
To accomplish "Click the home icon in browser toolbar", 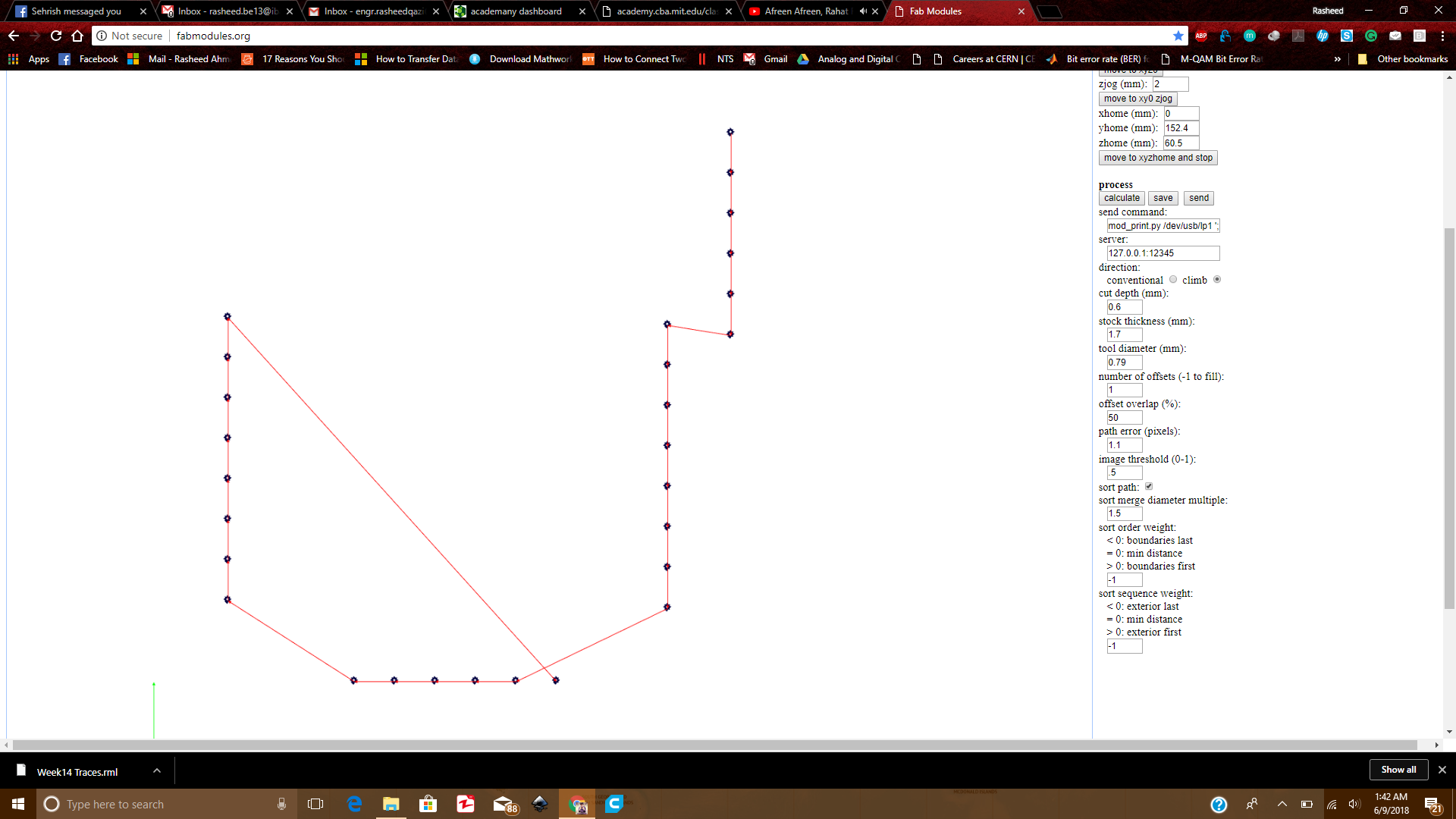I will tap(77, 36).
